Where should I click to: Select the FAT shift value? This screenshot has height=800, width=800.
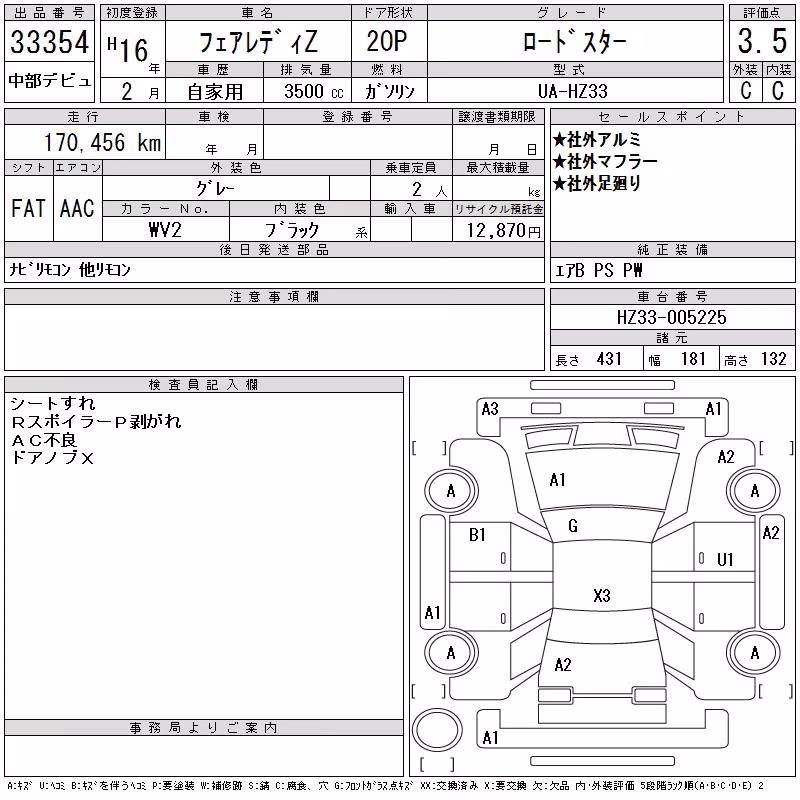29,208
